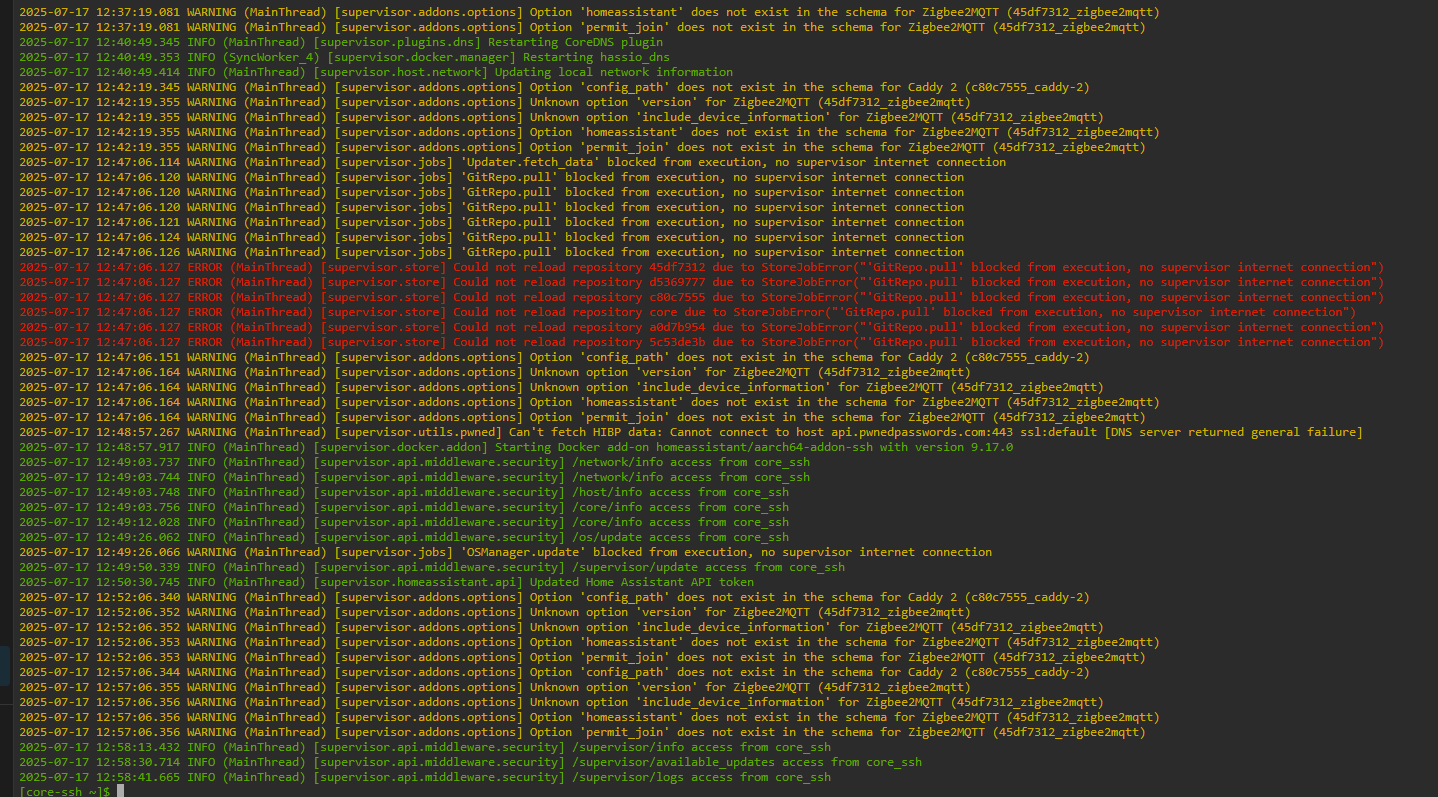
Task: Select the 12:57:06.355 Unknown option 'version' warning
Action: click(495, 687)
